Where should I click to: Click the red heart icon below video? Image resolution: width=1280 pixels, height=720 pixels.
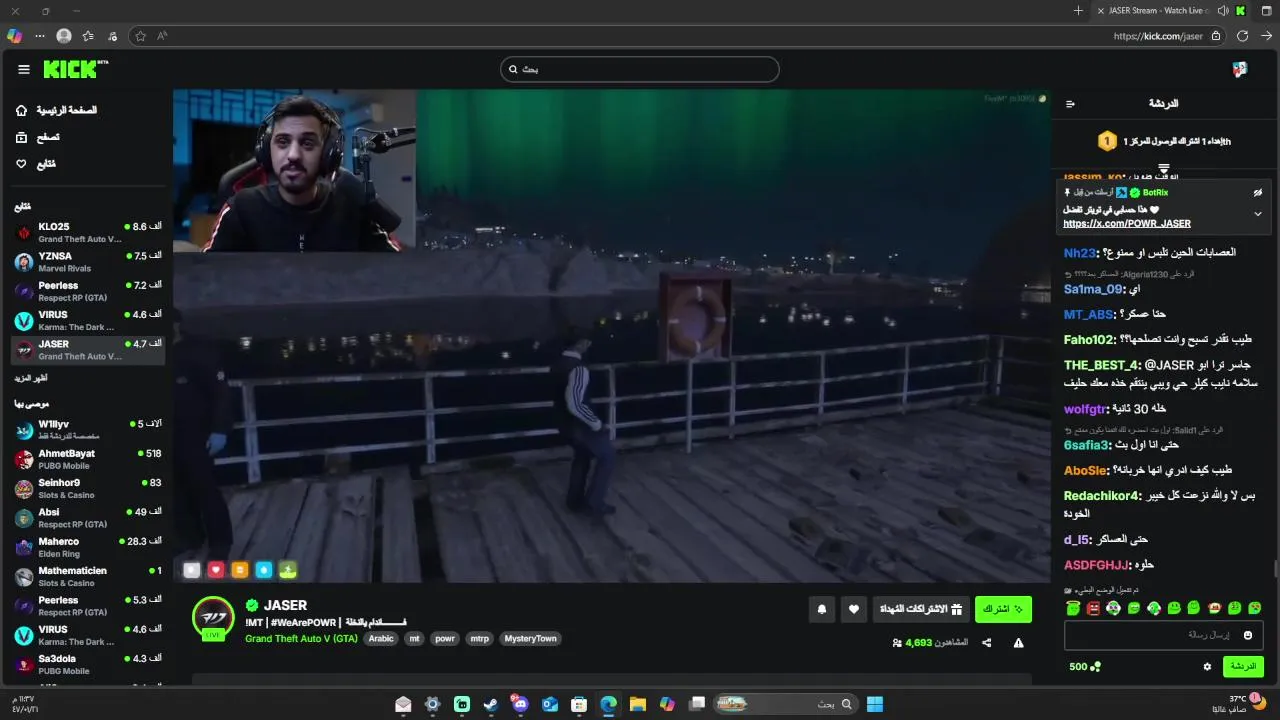tap(216, 570)
